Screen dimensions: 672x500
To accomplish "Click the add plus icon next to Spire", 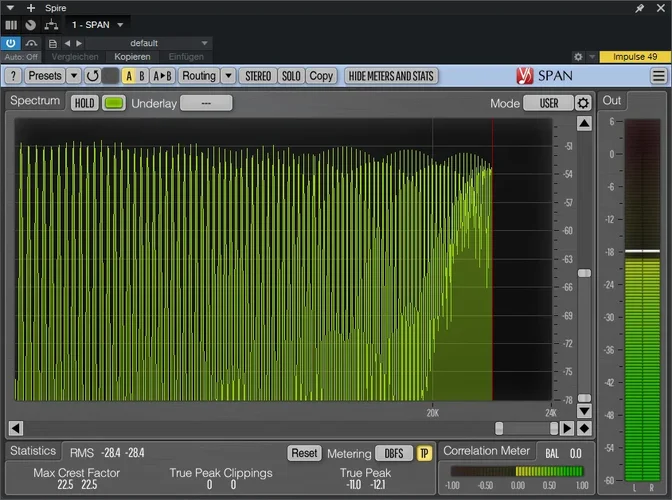I will pos(31,7).
